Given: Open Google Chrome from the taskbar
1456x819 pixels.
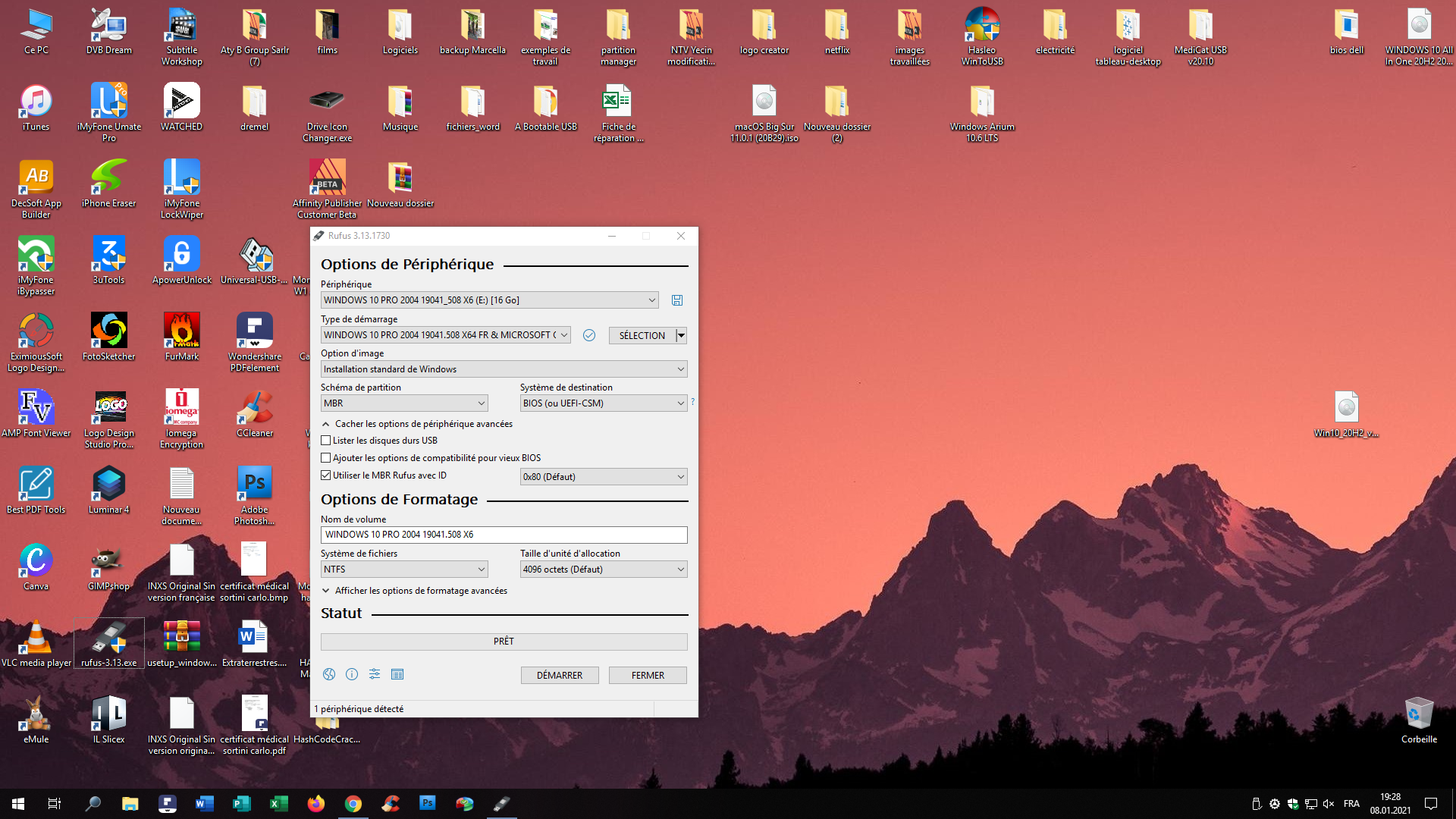Looking at the screenshot, I should tap(353, 804).
